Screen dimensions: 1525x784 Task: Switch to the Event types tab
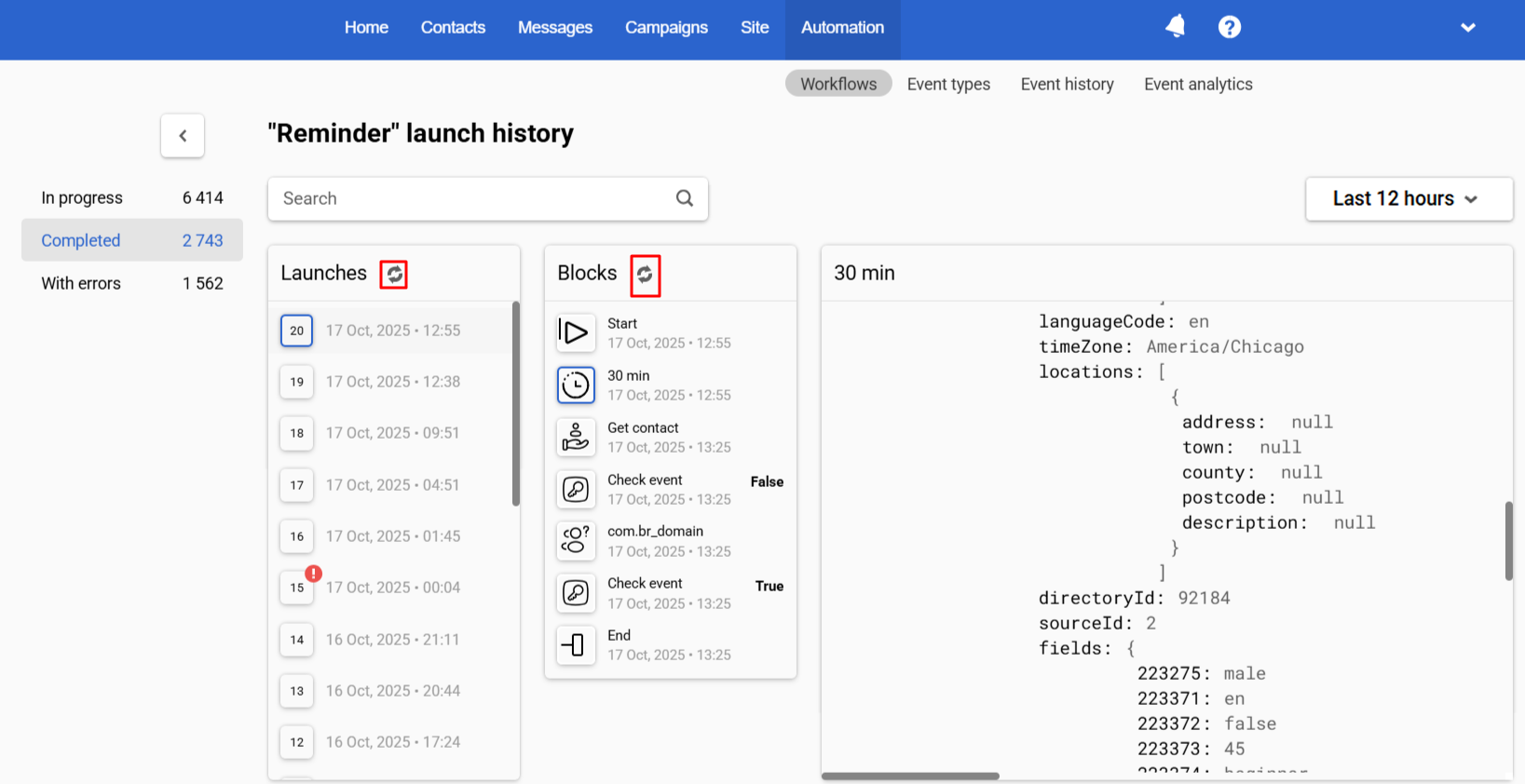pyautogui.click(x=948, y=84)
